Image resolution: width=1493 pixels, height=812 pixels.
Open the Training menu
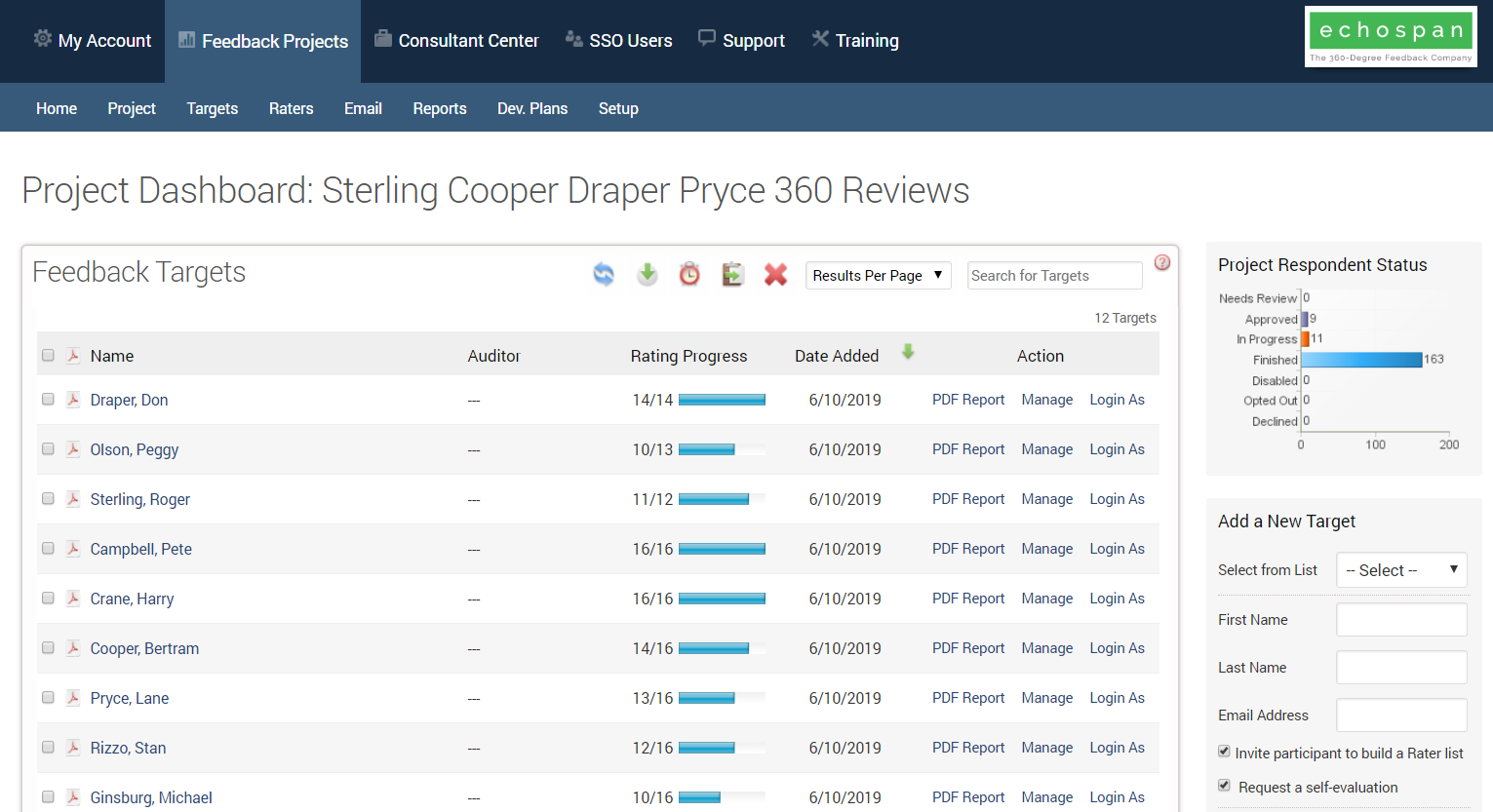855,40
